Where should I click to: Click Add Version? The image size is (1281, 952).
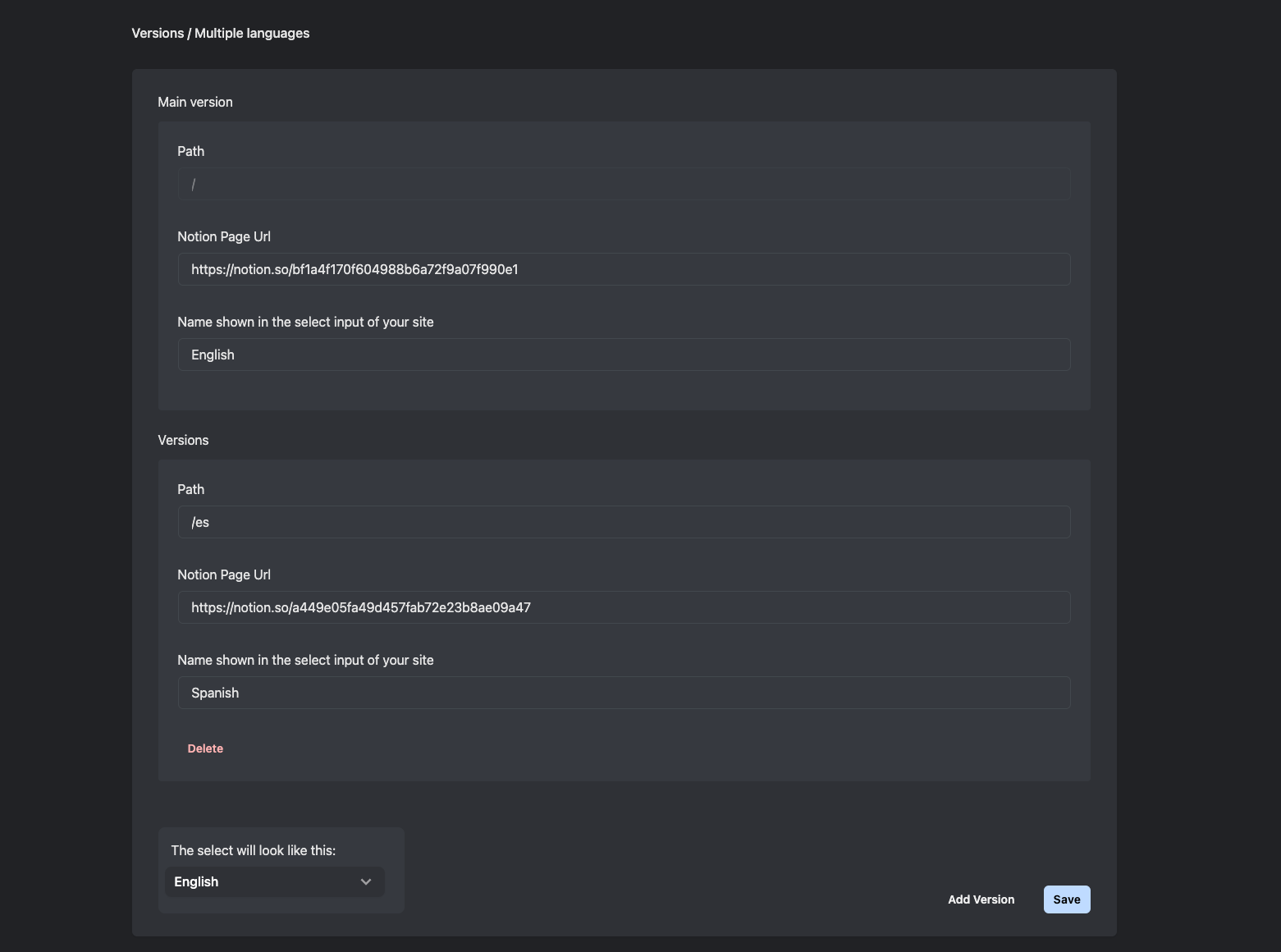coord(981,899)
